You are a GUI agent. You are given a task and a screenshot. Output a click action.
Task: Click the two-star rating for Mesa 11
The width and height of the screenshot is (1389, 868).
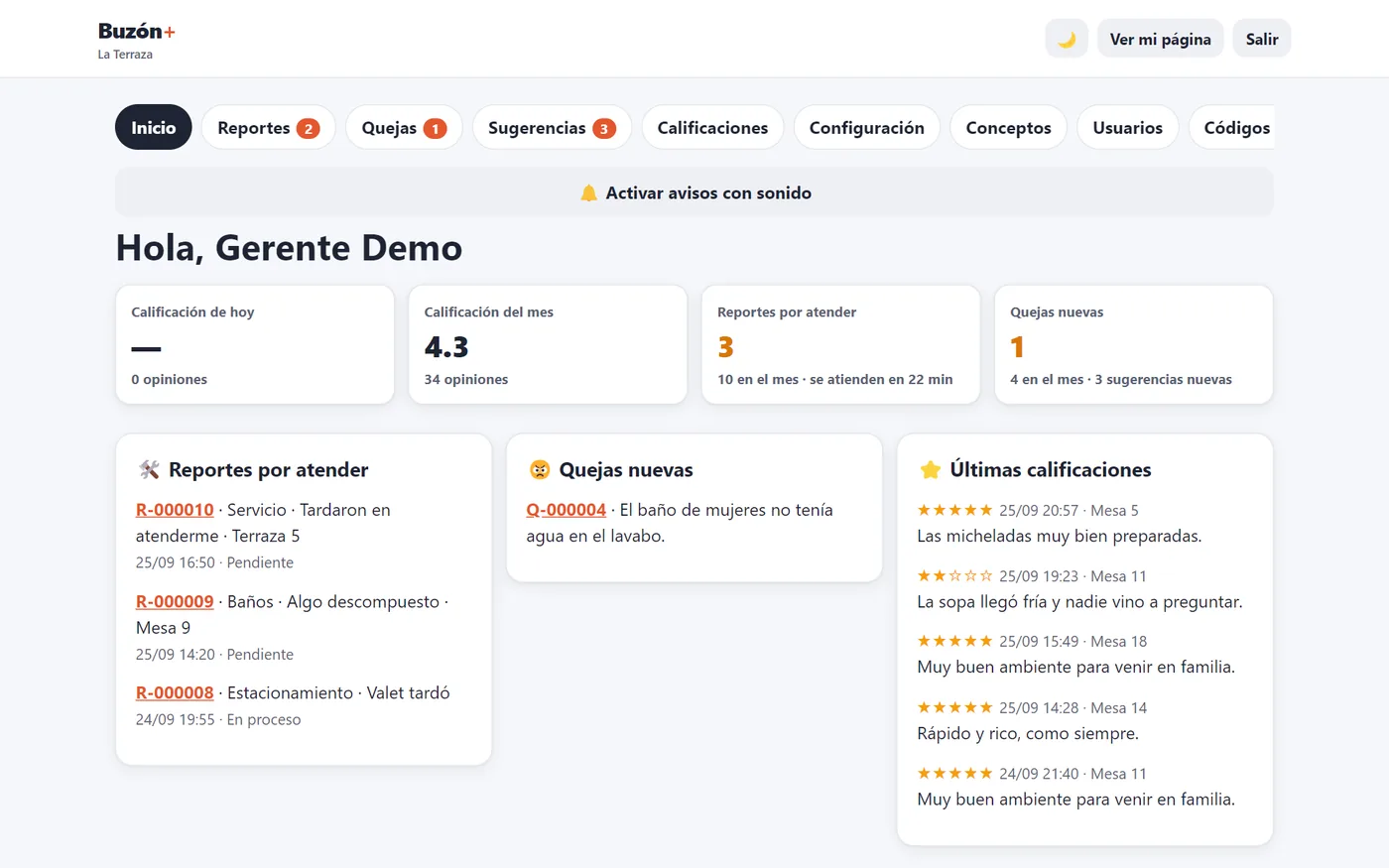(954, 575)
